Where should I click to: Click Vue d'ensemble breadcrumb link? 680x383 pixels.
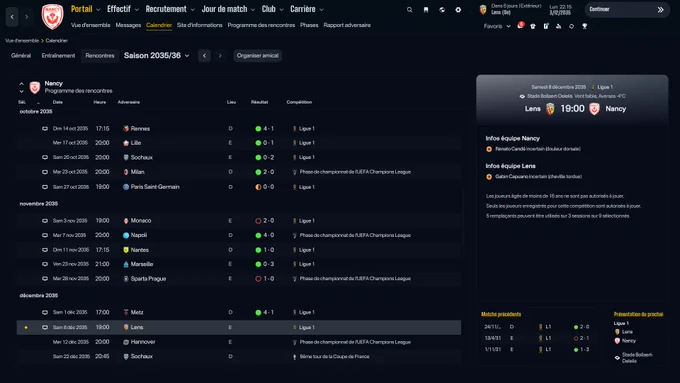coord(22,40)
